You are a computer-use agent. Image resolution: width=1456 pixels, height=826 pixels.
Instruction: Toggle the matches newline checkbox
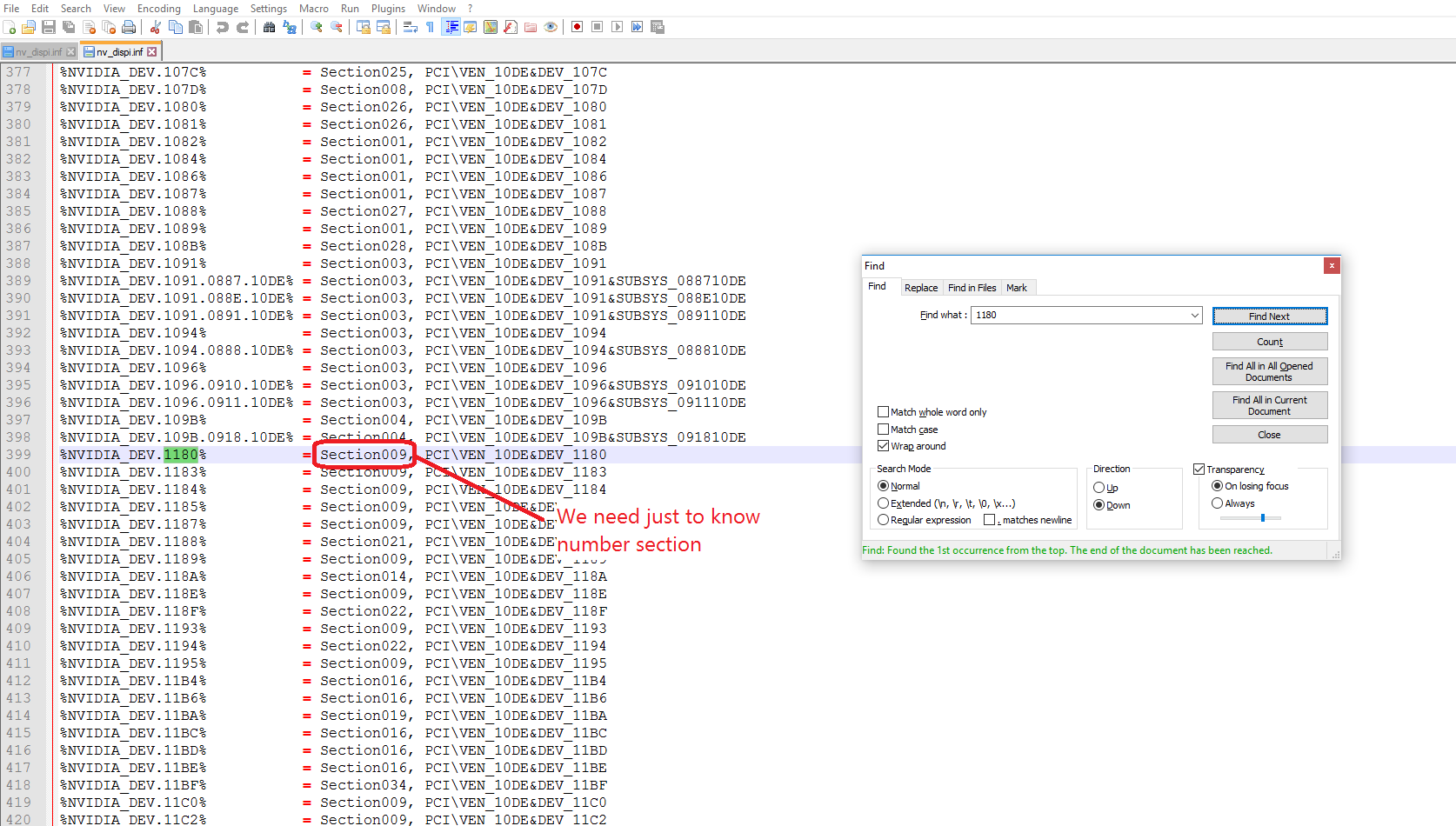(x=989, y=520)
